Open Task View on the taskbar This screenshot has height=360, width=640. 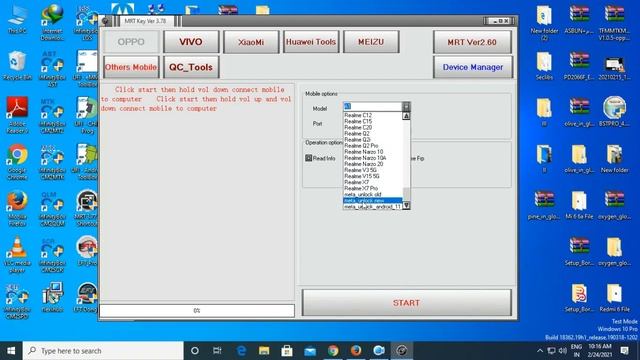coord(217,351)
